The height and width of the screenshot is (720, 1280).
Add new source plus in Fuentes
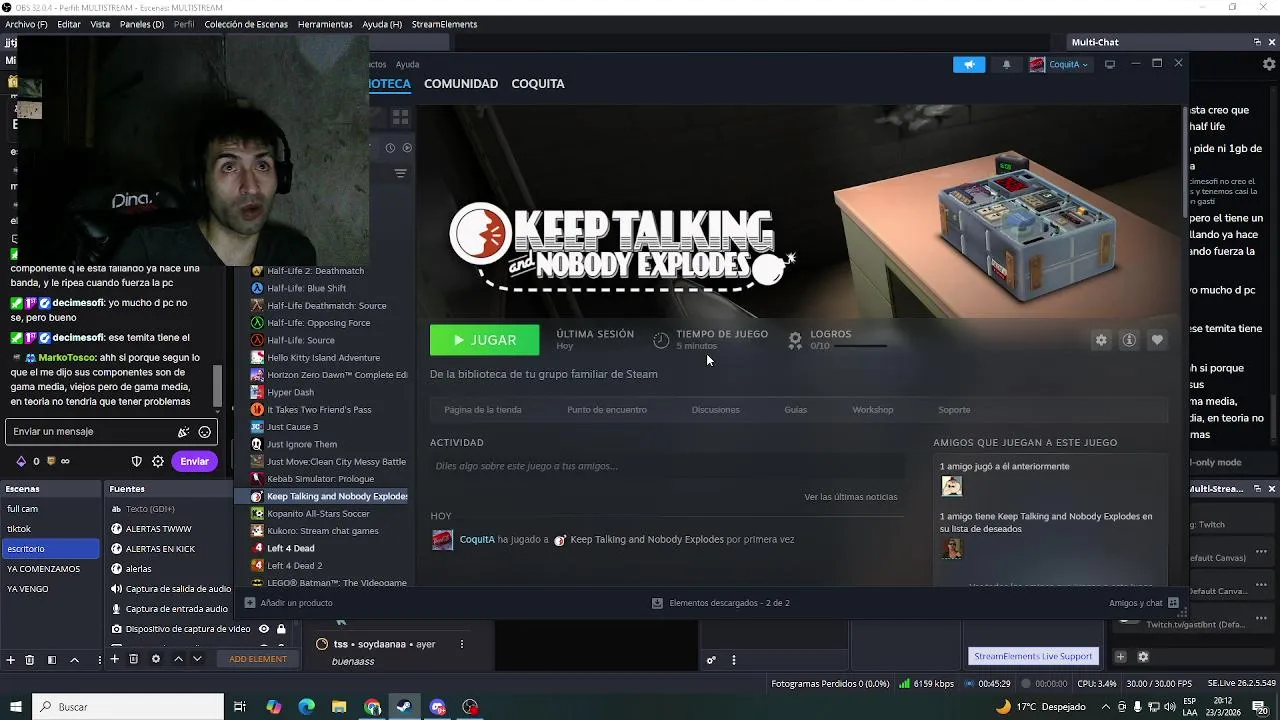point(114,659)
